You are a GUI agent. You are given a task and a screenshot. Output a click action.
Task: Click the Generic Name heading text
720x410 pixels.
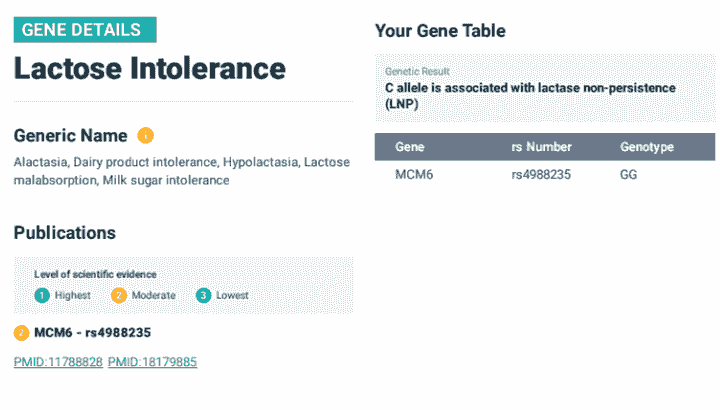click(x=71, y=135)
